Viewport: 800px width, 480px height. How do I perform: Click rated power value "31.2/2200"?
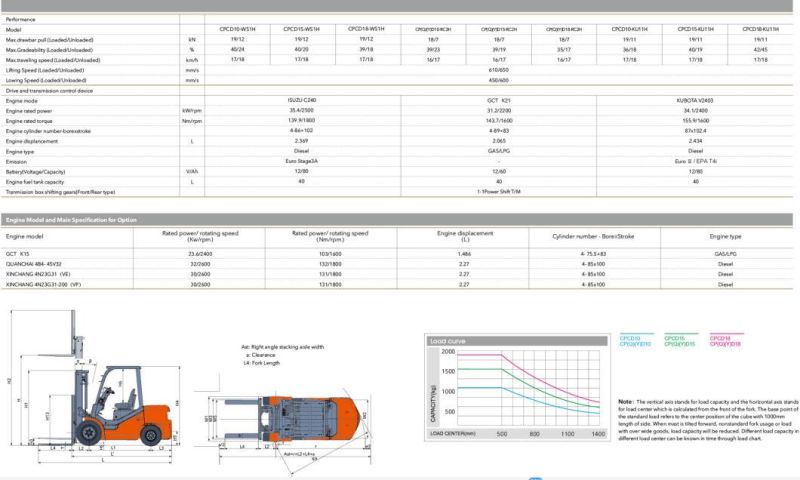click(x=499, y=111)
